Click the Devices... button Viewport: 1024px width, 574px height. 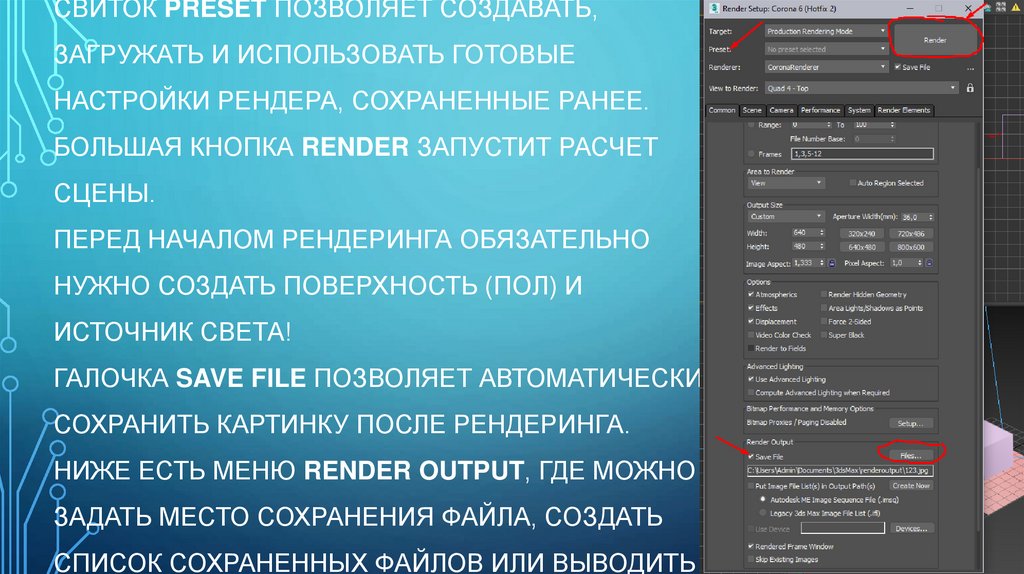click(911, 528)
